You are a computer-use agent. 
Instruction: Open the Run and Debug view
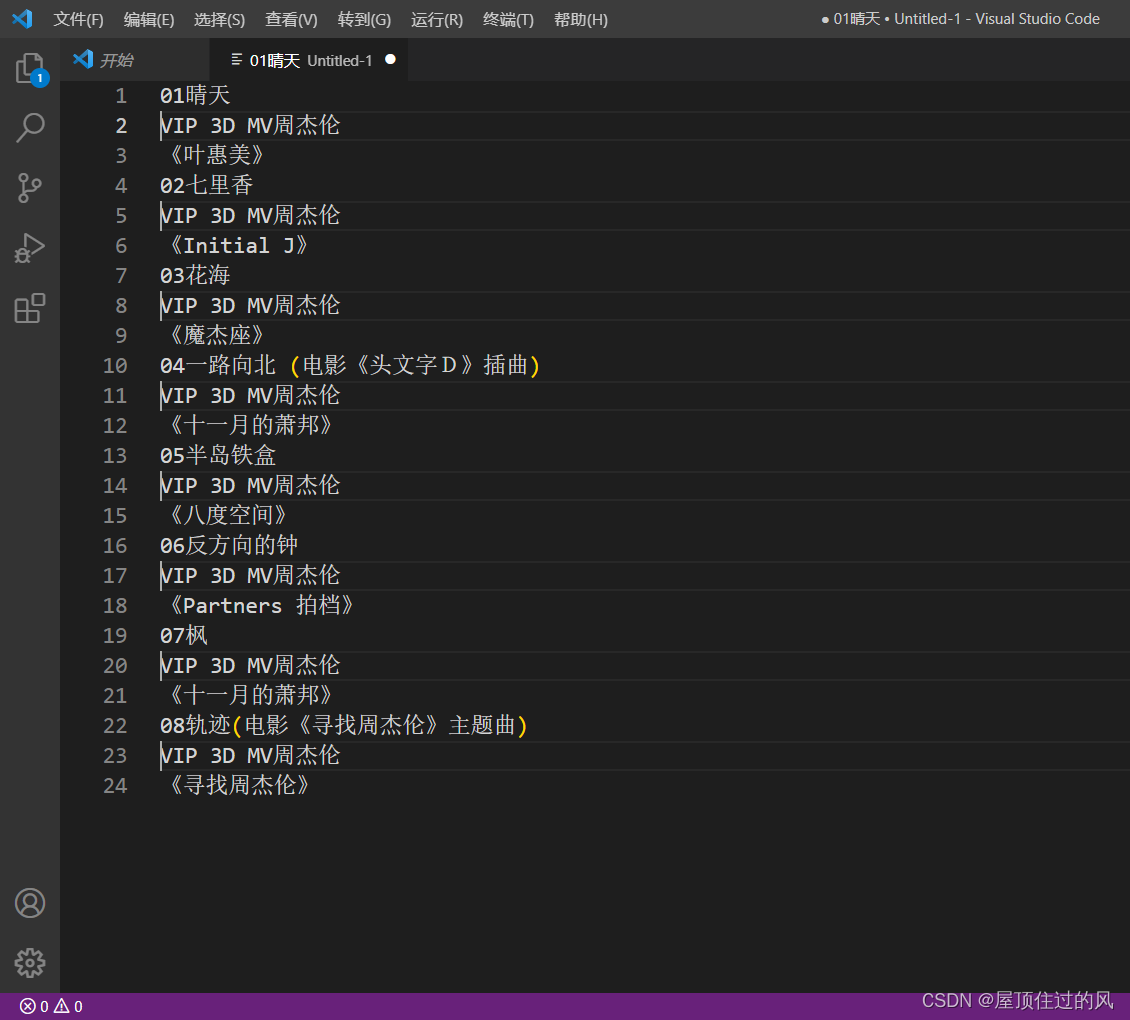pyautogui.click(x=30, y=248)
